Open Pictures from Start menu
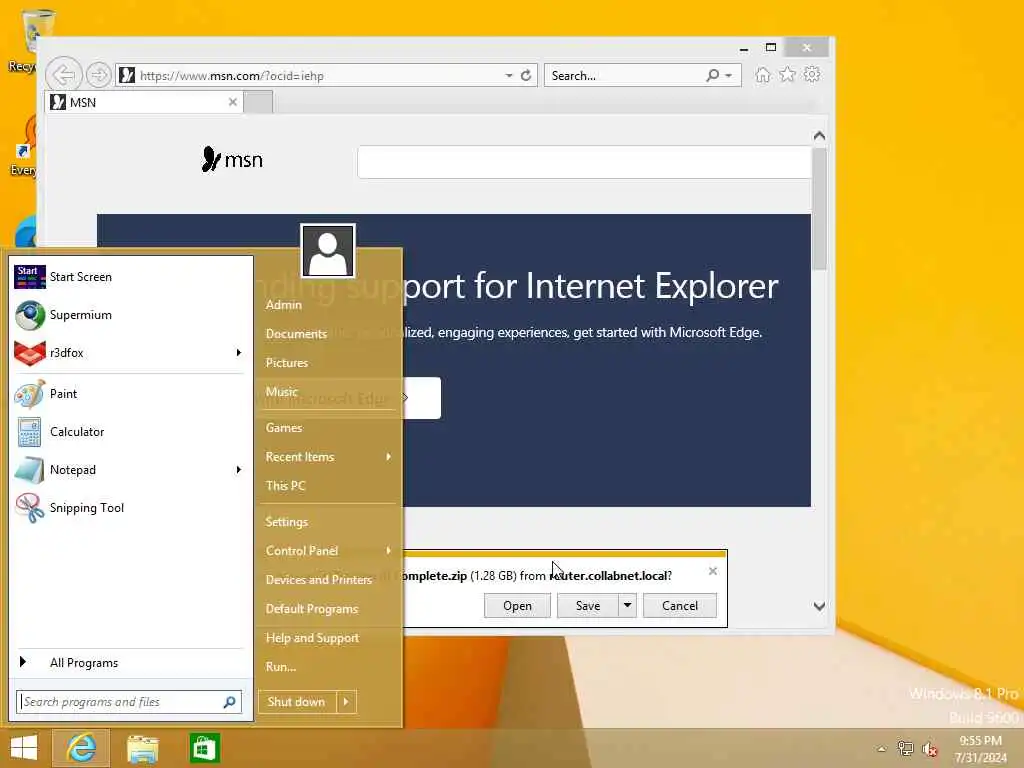The image size is (1024, 768). coord(287,362)
